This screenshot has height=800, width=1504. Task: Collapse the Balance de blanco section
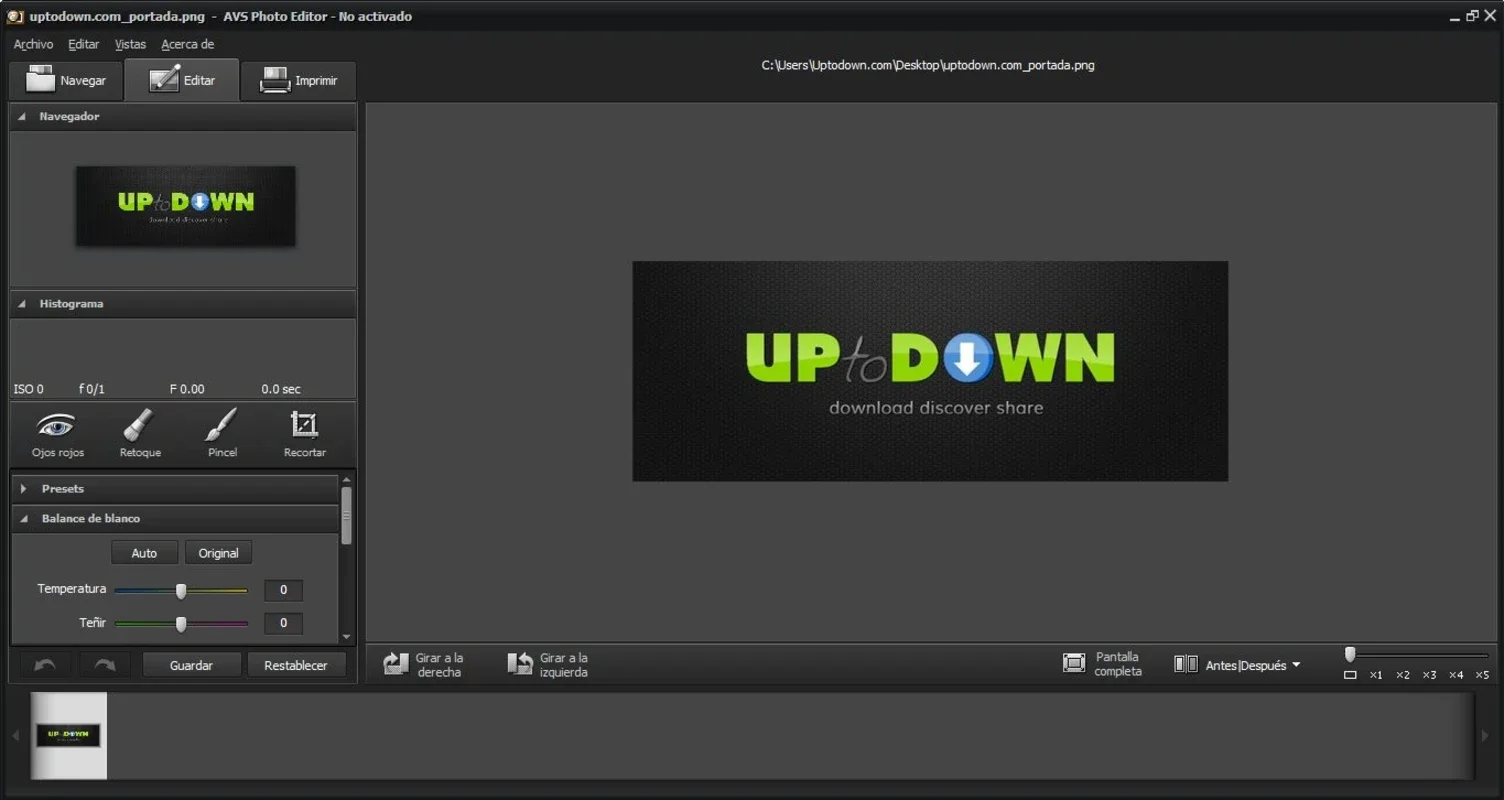(x=24, y=519)
